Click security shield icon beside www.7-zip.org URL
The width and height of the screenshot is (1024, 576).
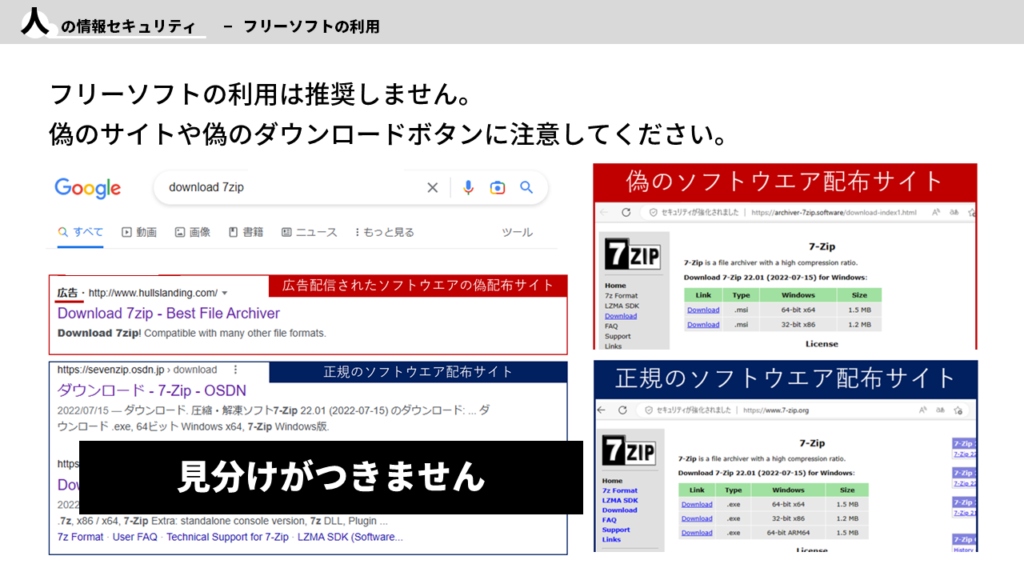click(648, 410)
